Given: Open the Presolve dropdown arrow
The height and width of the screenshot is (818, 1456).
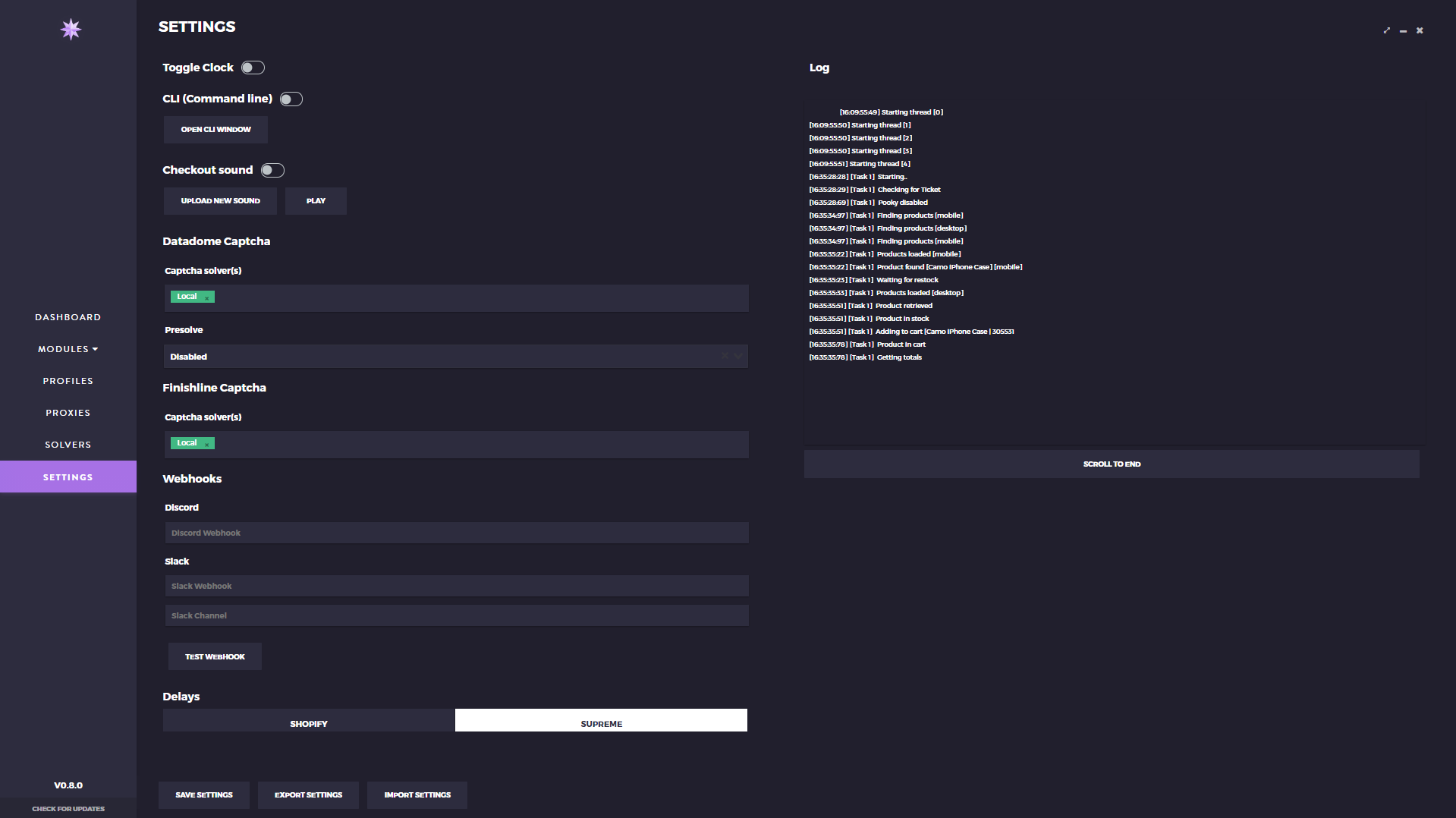Looking at the screenshot, I should [x=738, y=356].
